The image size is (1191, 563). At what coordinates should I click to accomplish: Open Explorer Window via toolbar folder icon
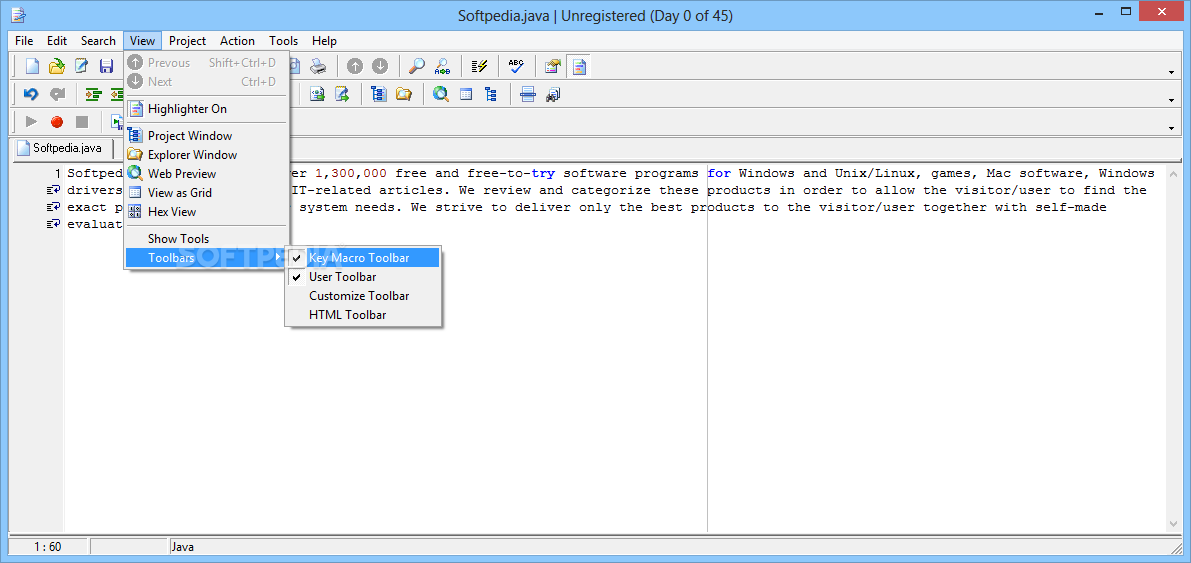[x=403, y=94]
